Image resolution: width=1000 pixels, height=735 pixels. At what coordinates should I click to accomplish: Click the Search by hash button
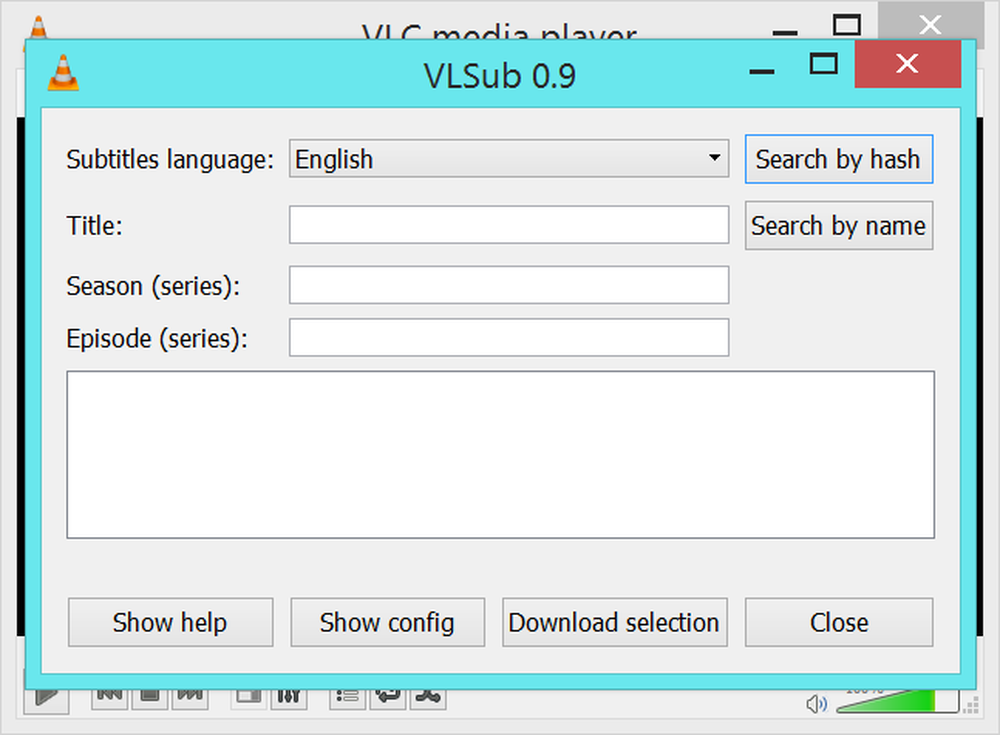coord(839,159)
